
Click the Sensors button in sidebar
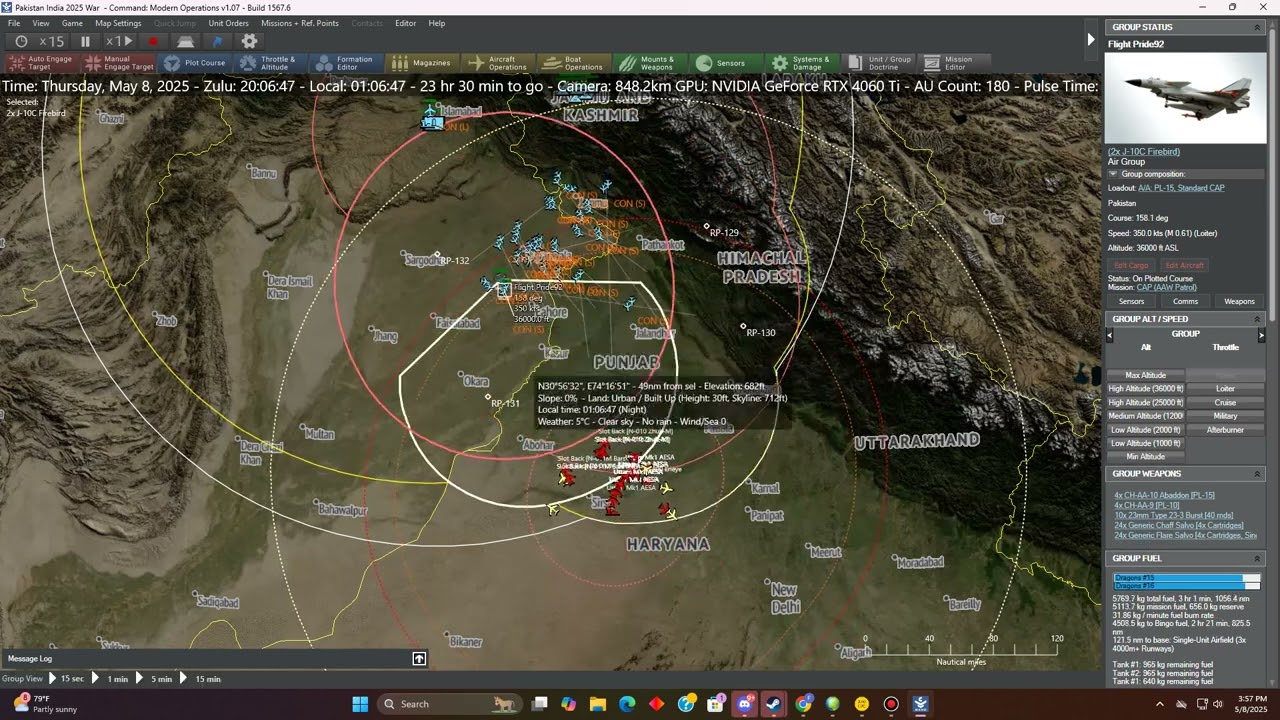[x=1131, y=301]
